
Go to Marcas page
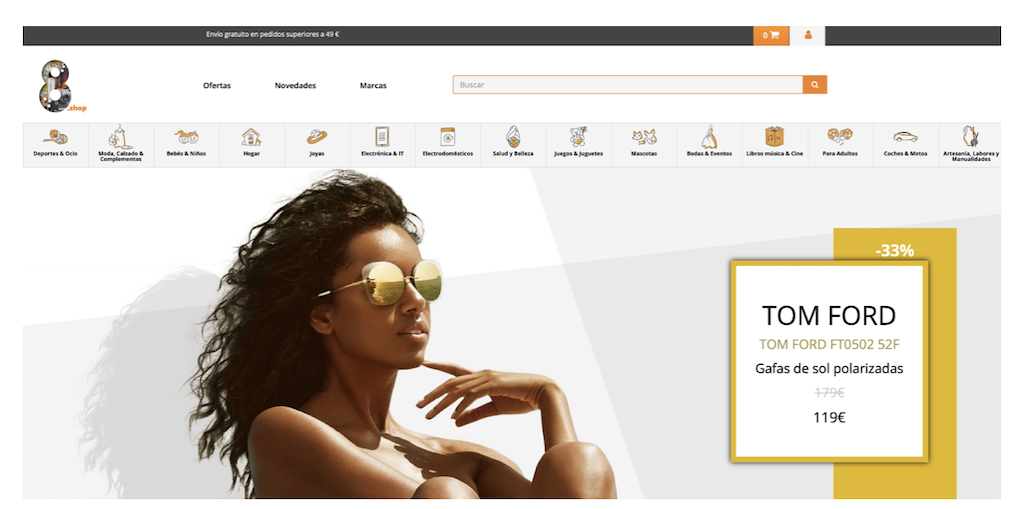point(373,86)
